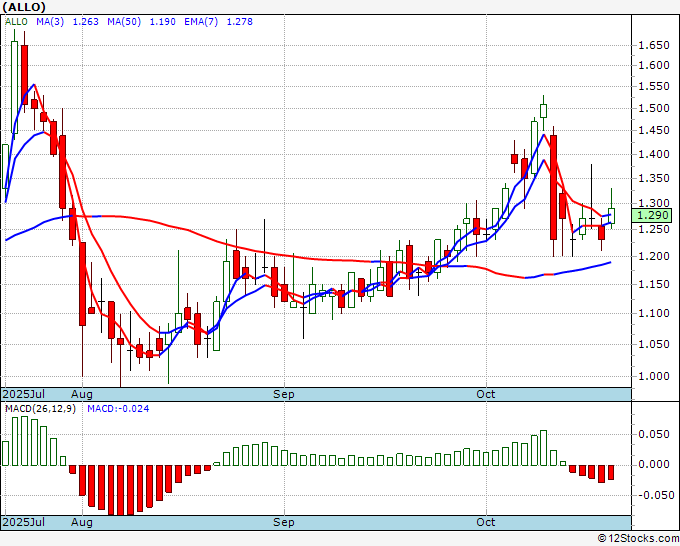Image resolution: width=680 pixels, height=546 pixels.
Task: Click the 1.050 price axis label
Action: 654,344
